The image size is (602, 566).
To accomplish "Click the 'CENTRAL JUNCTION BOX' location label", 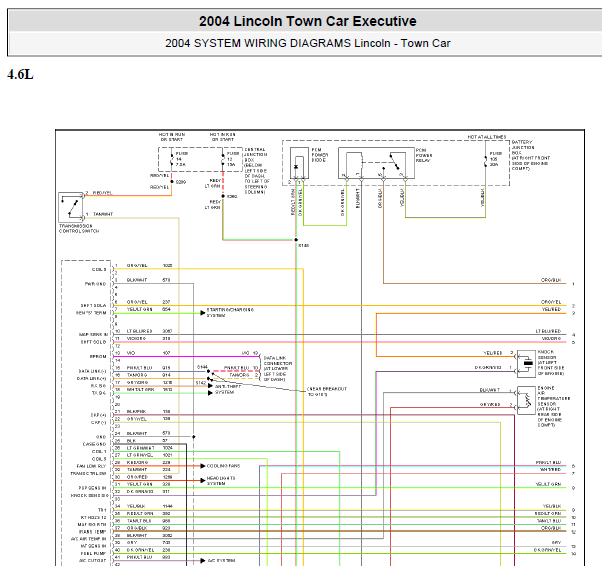I will pos(256,171).
